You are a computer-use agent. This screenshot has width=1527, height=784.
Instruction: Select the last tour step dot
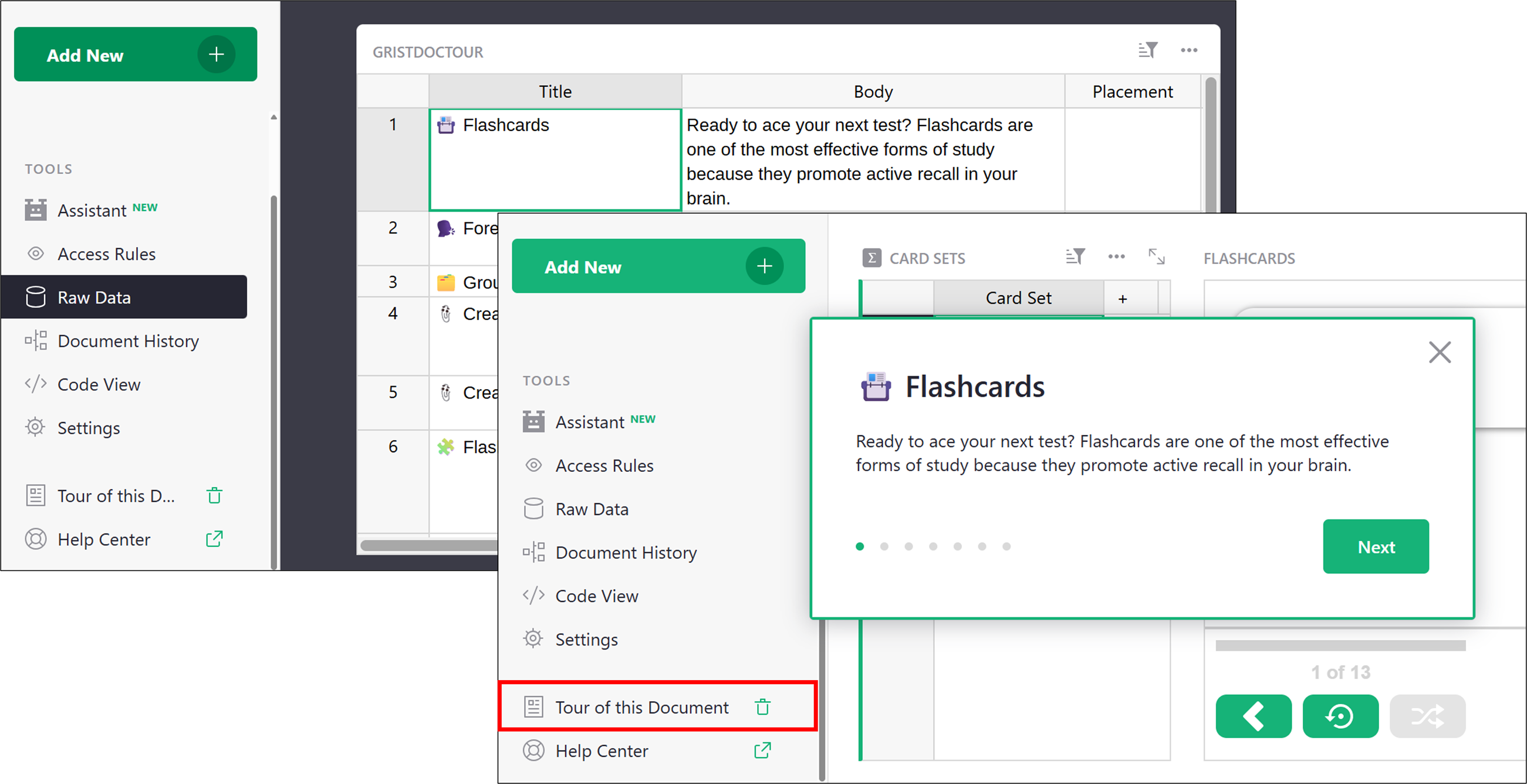pos(1006,546)
